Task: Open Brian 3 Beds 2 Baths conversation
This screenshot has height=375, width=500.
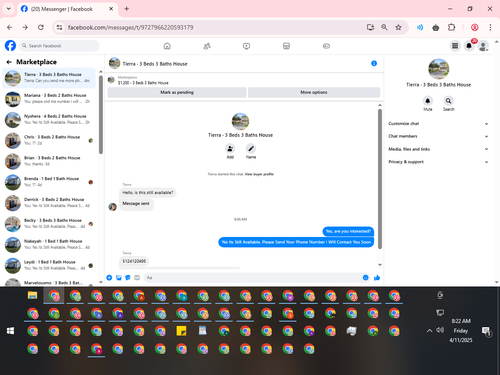Action: click(x=49, y=161)
